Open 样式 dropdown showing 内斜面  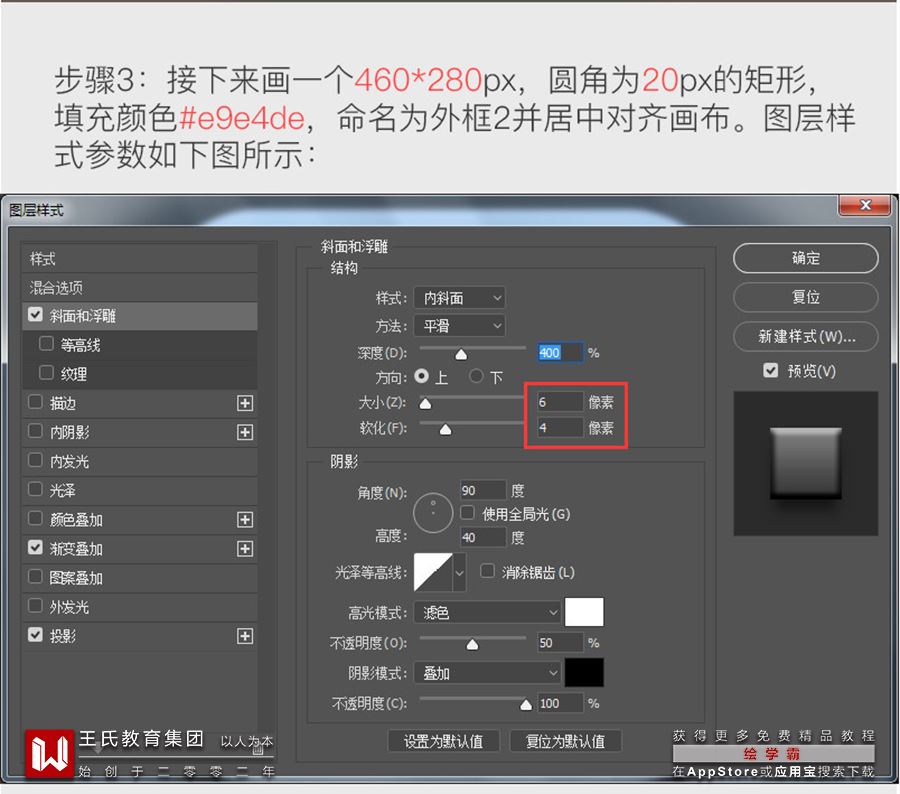point(460,297)
